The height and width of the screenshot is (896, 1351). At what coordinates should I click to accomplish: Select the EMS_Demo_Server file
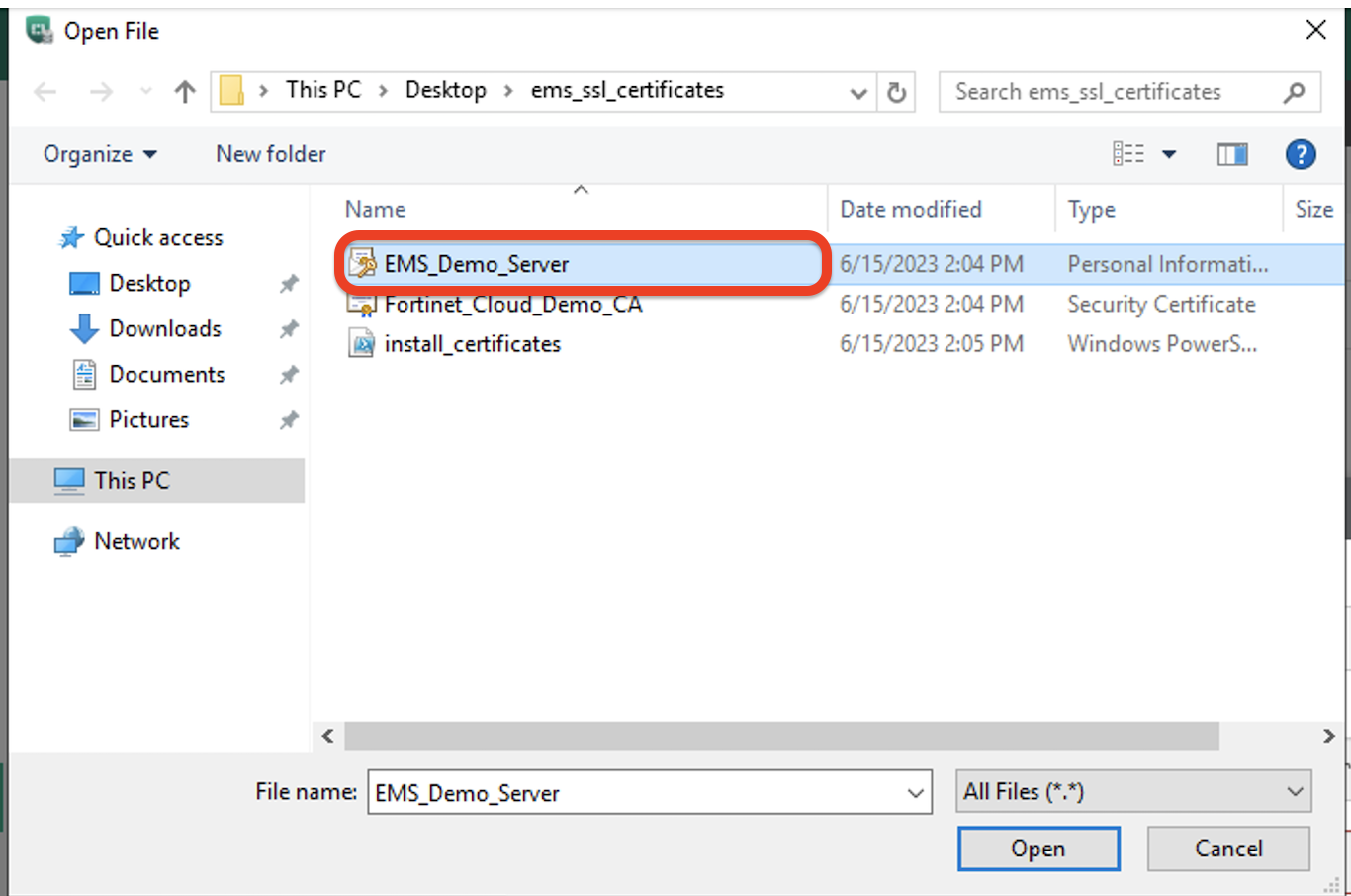(477, 264)
